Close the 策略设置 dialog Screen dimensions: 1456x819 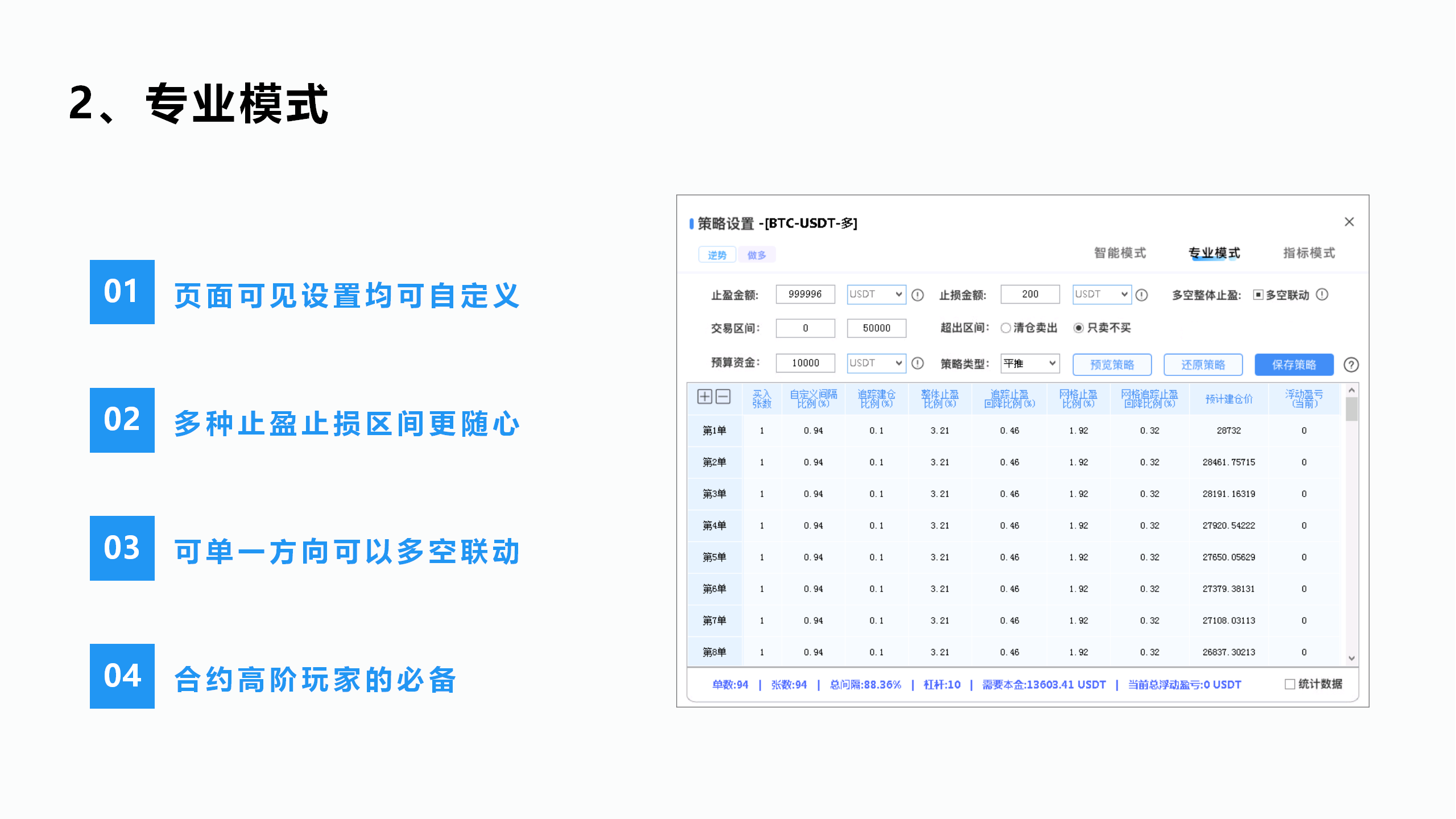[x=1349, y=222]
